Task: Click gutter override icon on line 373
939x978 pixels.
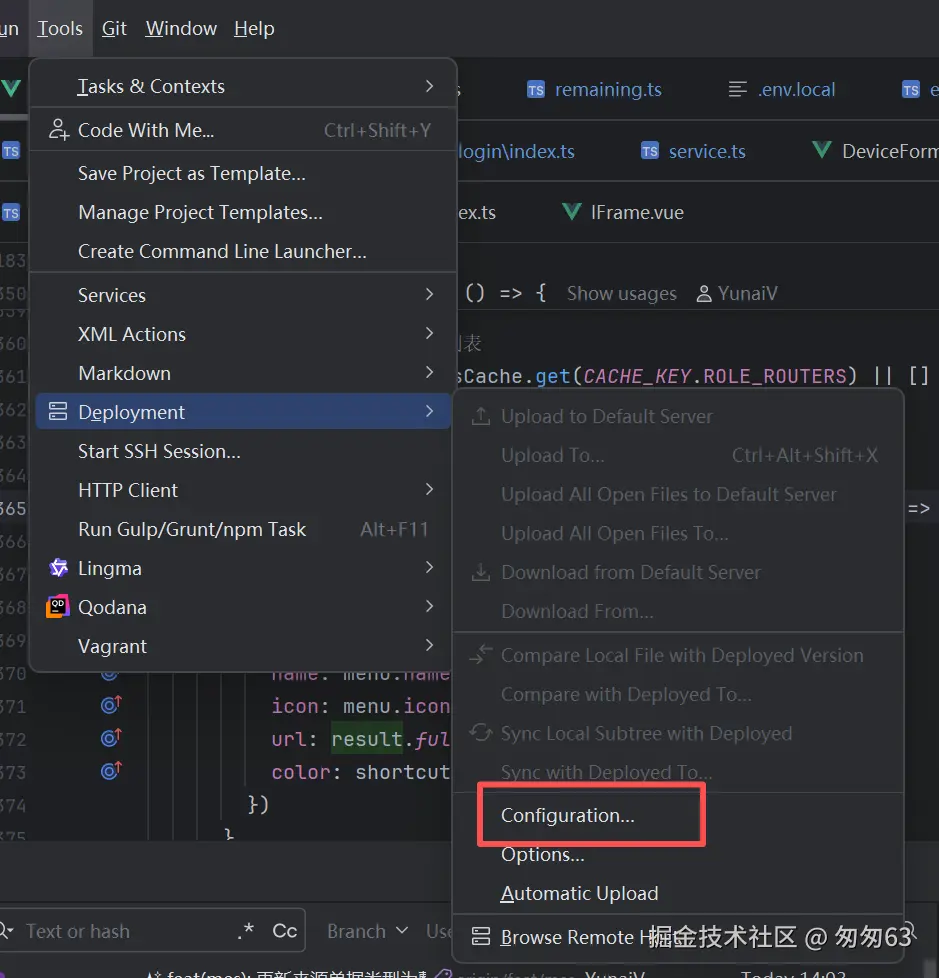Action: pyautogui.click(x=111, y=771)
